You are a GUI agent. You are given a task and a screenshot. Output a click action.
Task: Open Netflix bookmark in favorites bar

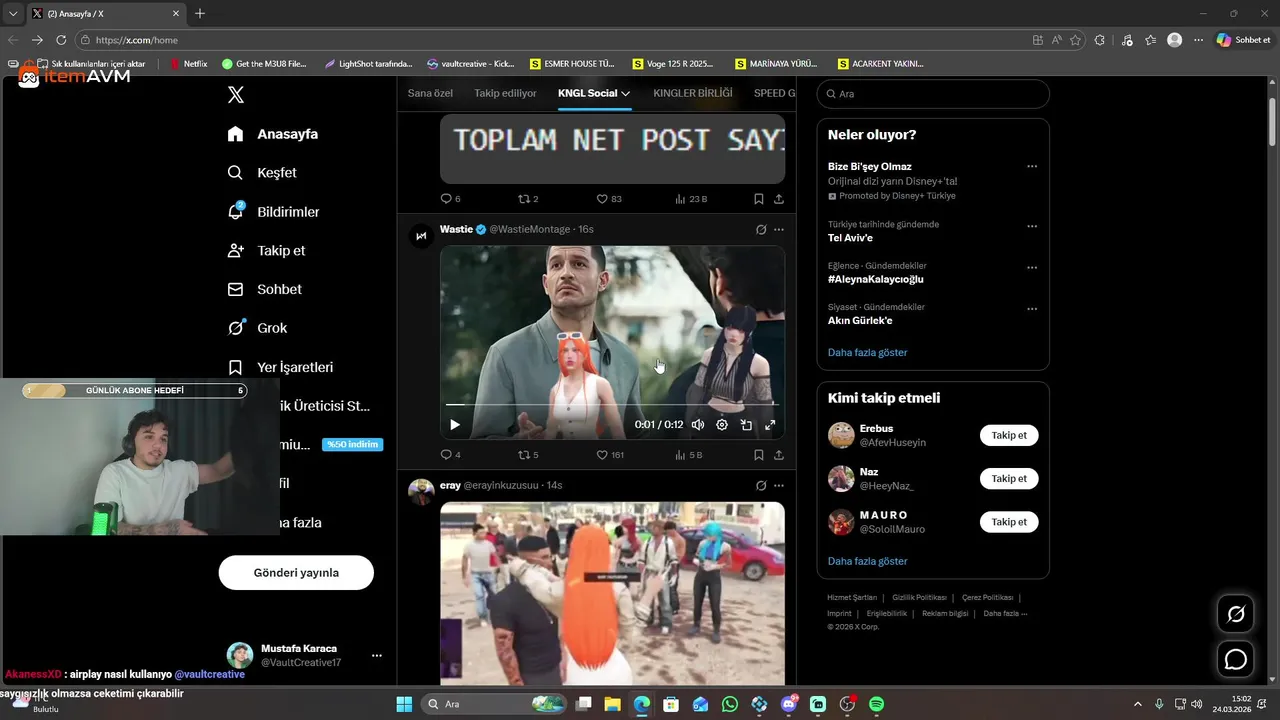coord(189,63)
